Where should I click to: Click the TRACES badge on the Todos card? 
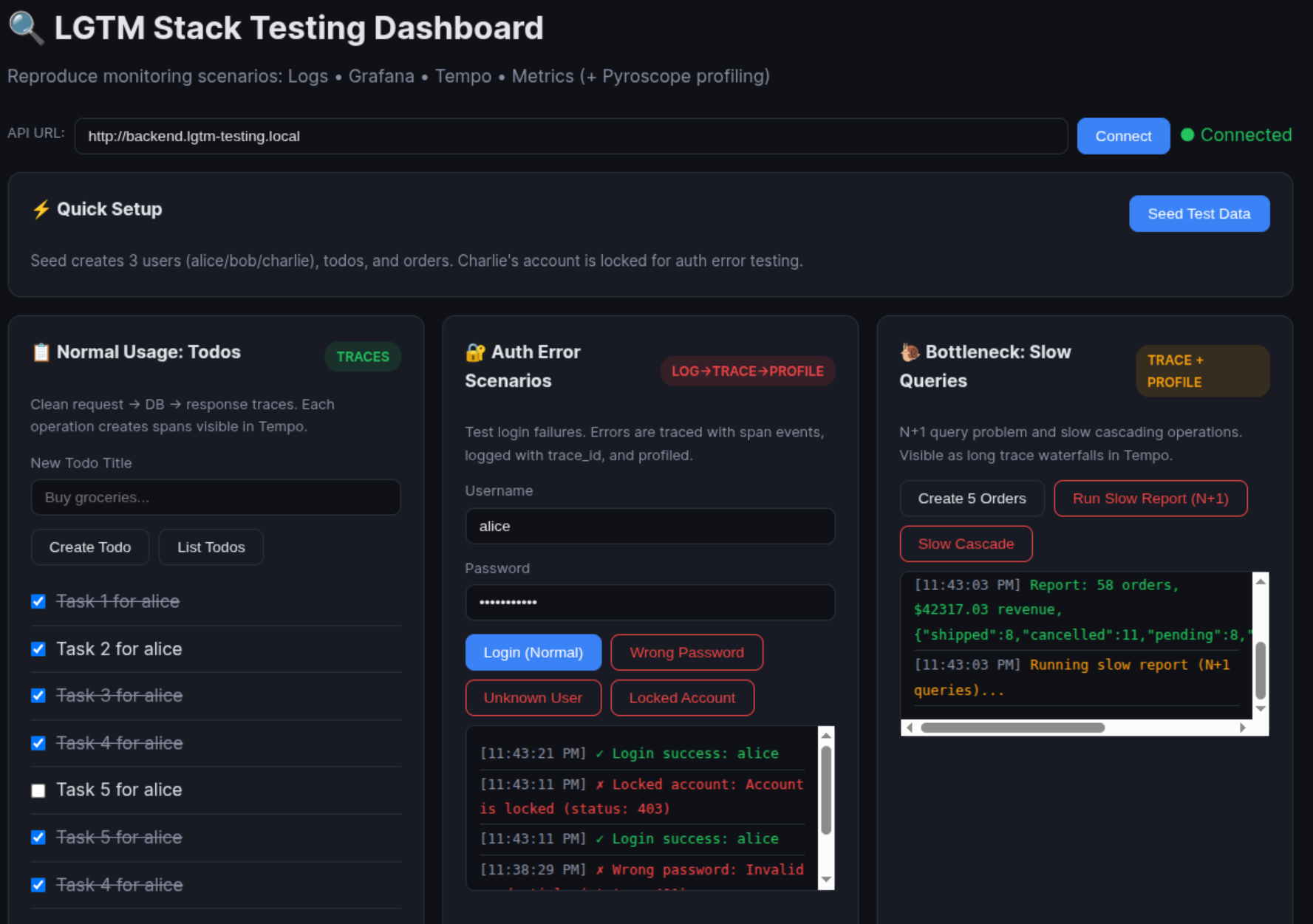click(x=362, y=357)
